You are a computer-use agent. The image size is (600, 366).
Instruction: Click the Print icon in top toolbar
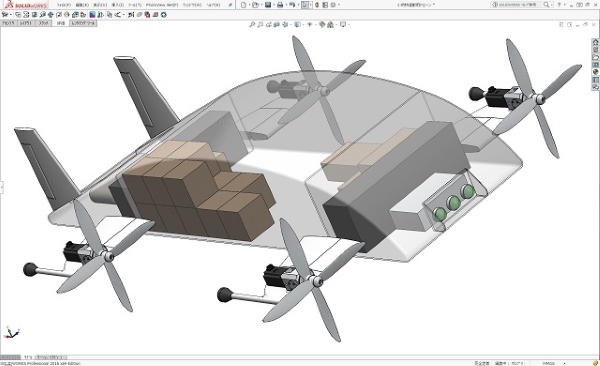[x=280, y=5]
